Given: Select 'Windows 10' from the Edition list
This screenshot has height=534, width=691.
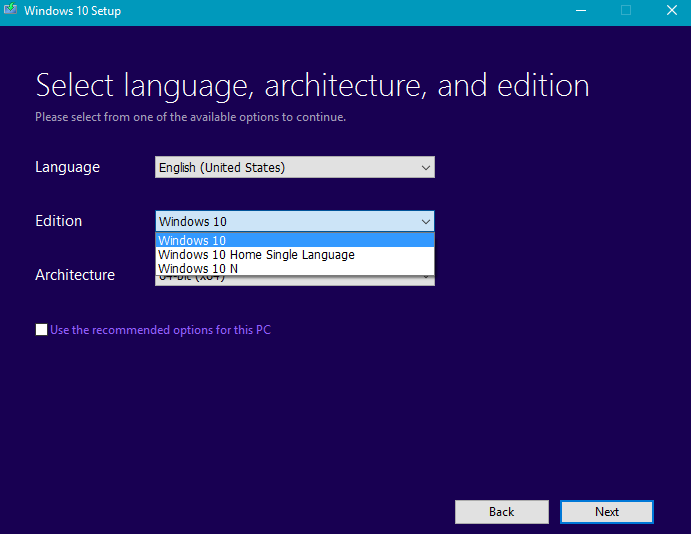Looking at the screenshot, I should (x=295, y=240).
